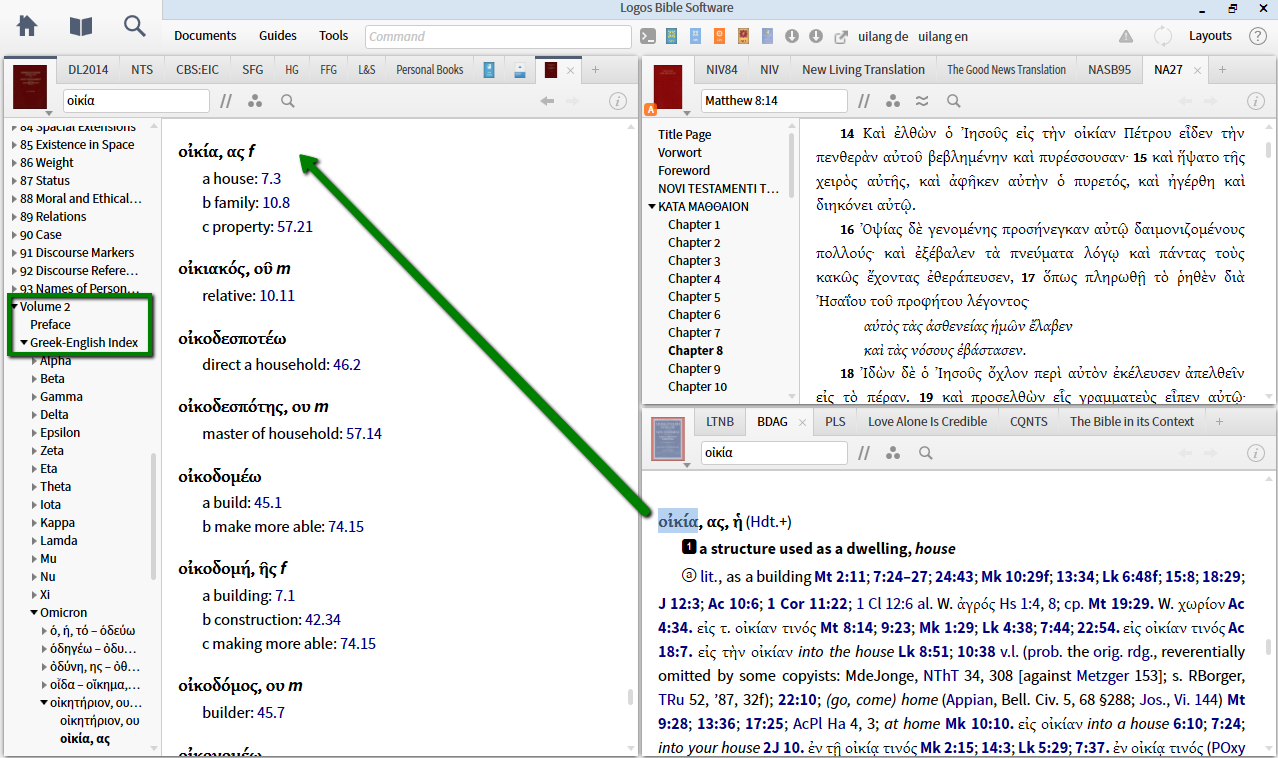Open the Help question mark icon
This screenshot has height=758, width=1278.
1258,36
